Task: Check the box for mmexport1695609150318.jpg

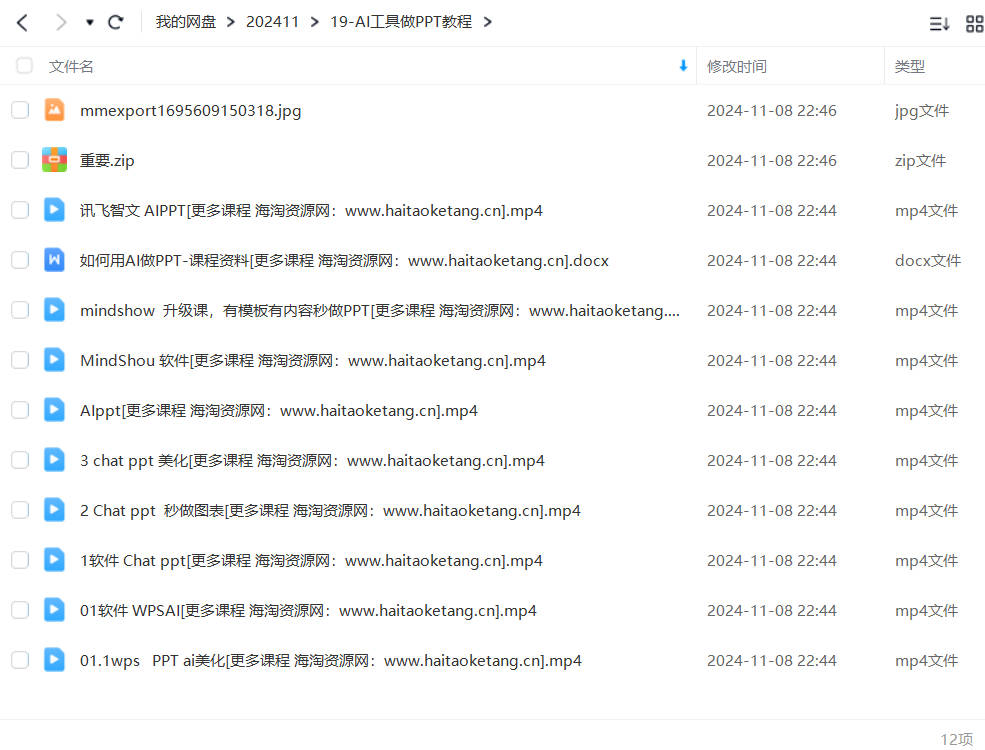Action: pos(20,110)
